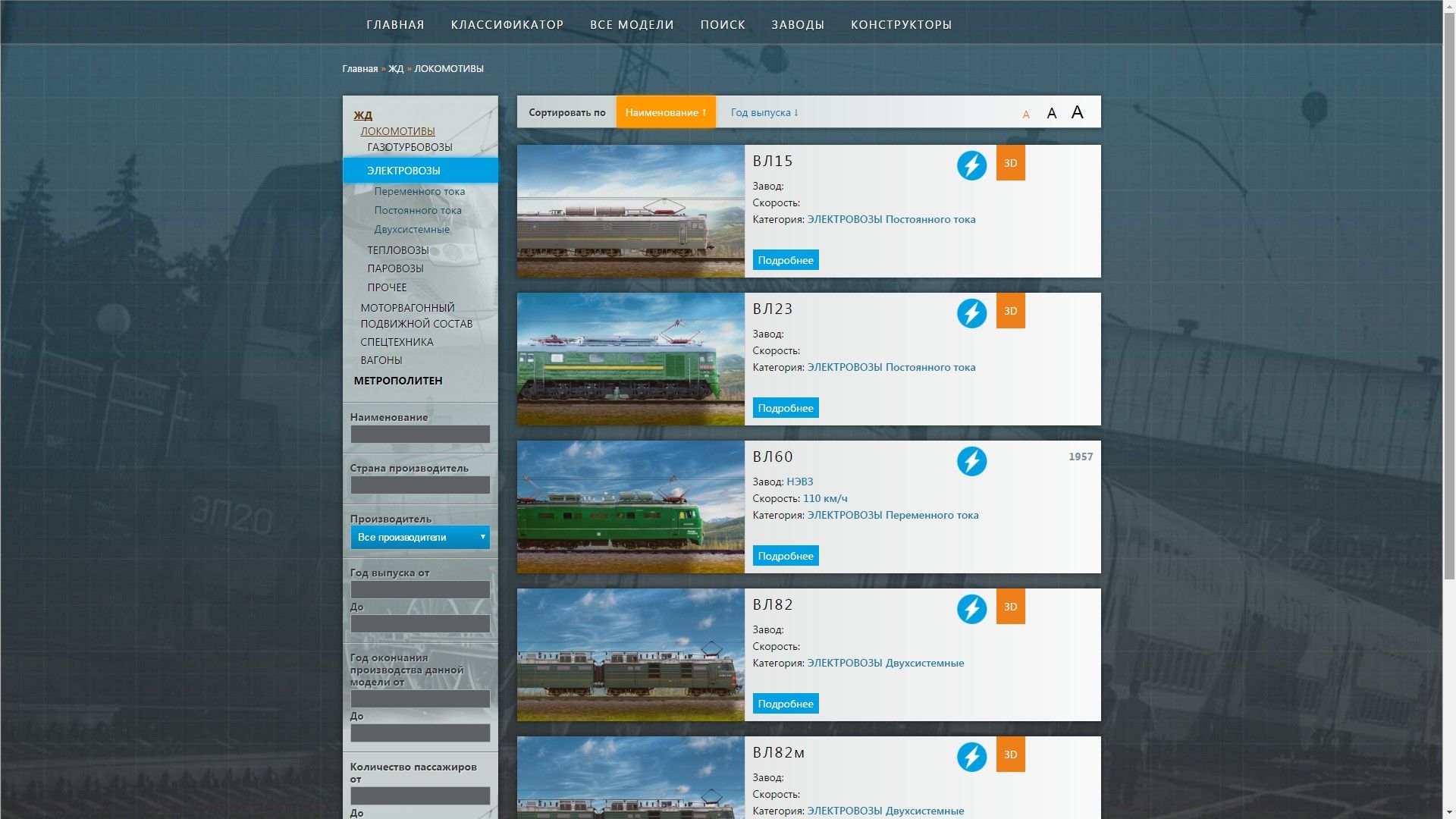
Task: Click the 1957 year label
Action: tap(1081, 457)
